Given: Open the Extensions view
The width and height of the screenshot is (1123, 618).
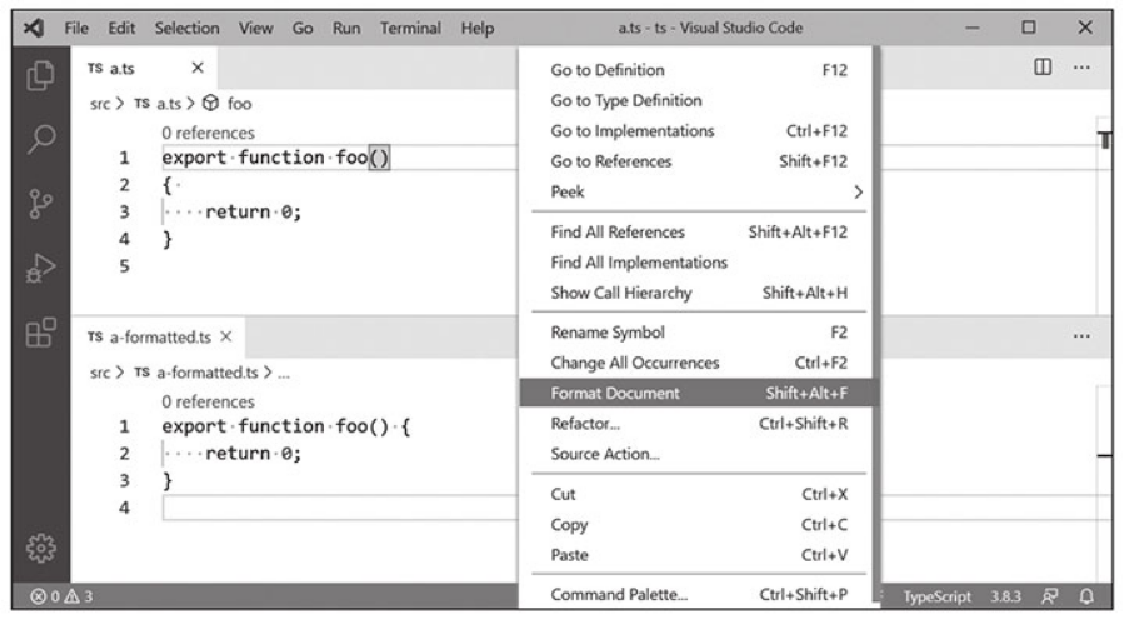Looking at the screenshot, I should point(40,333).
